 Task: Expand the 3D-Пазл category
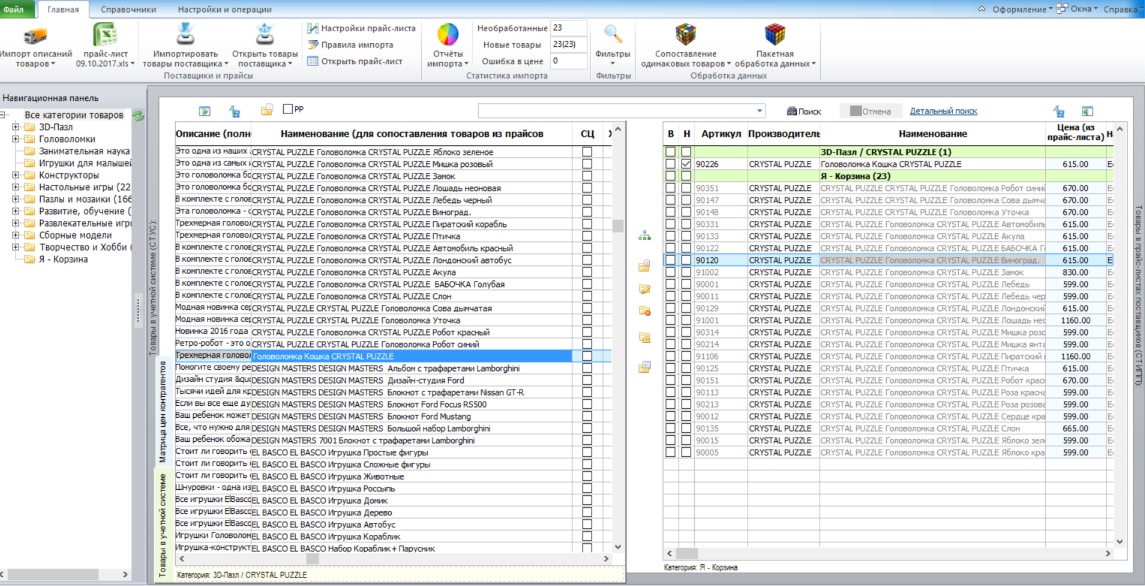pos(16,127)
